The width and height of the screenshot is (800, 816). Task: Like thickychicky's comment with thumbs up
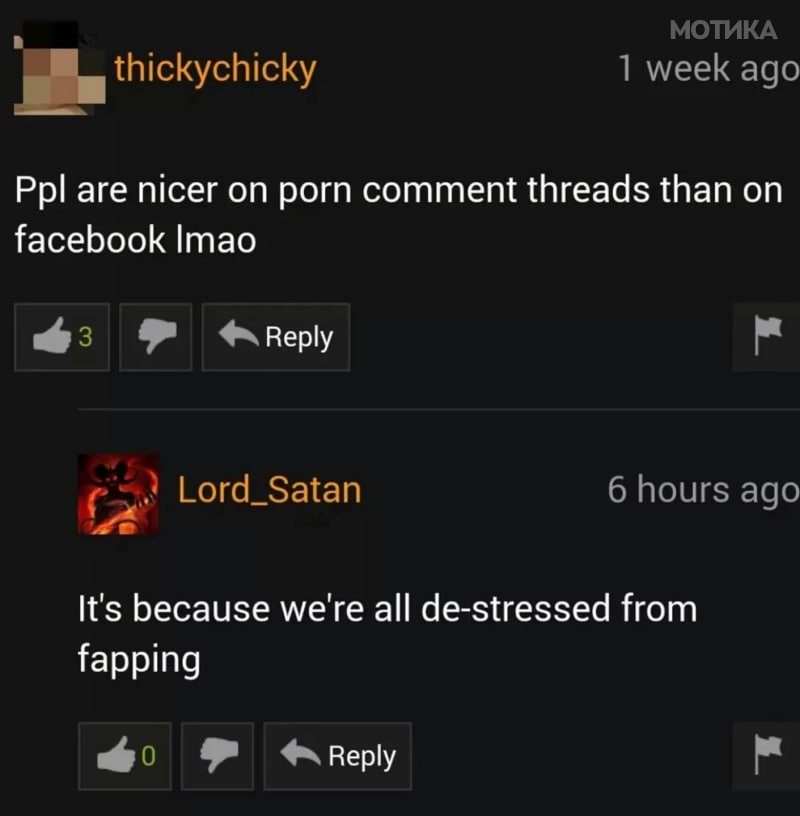pos(62,337)
